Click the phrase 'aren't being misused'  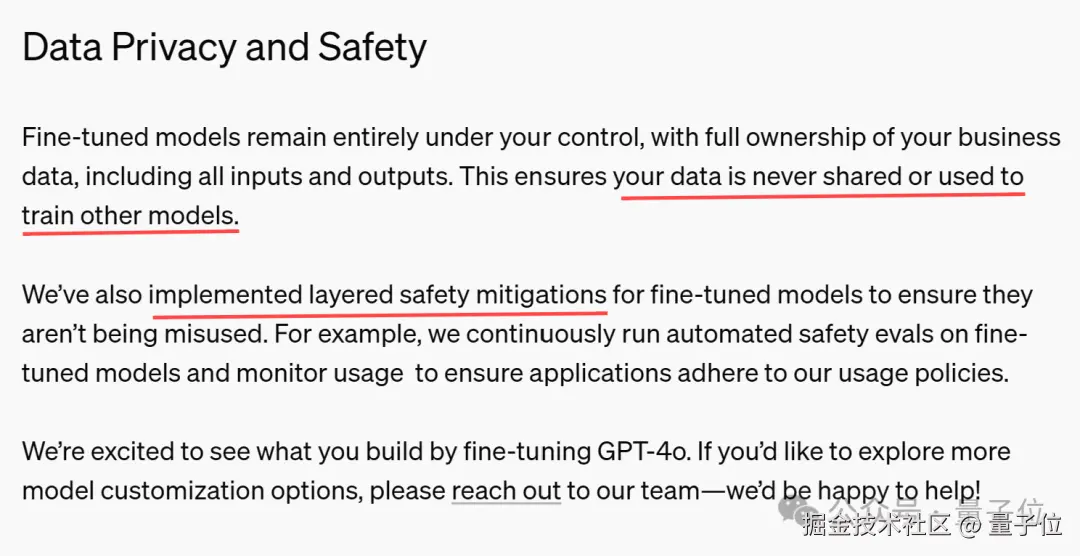pyautogui.click(x=143, y=334)
